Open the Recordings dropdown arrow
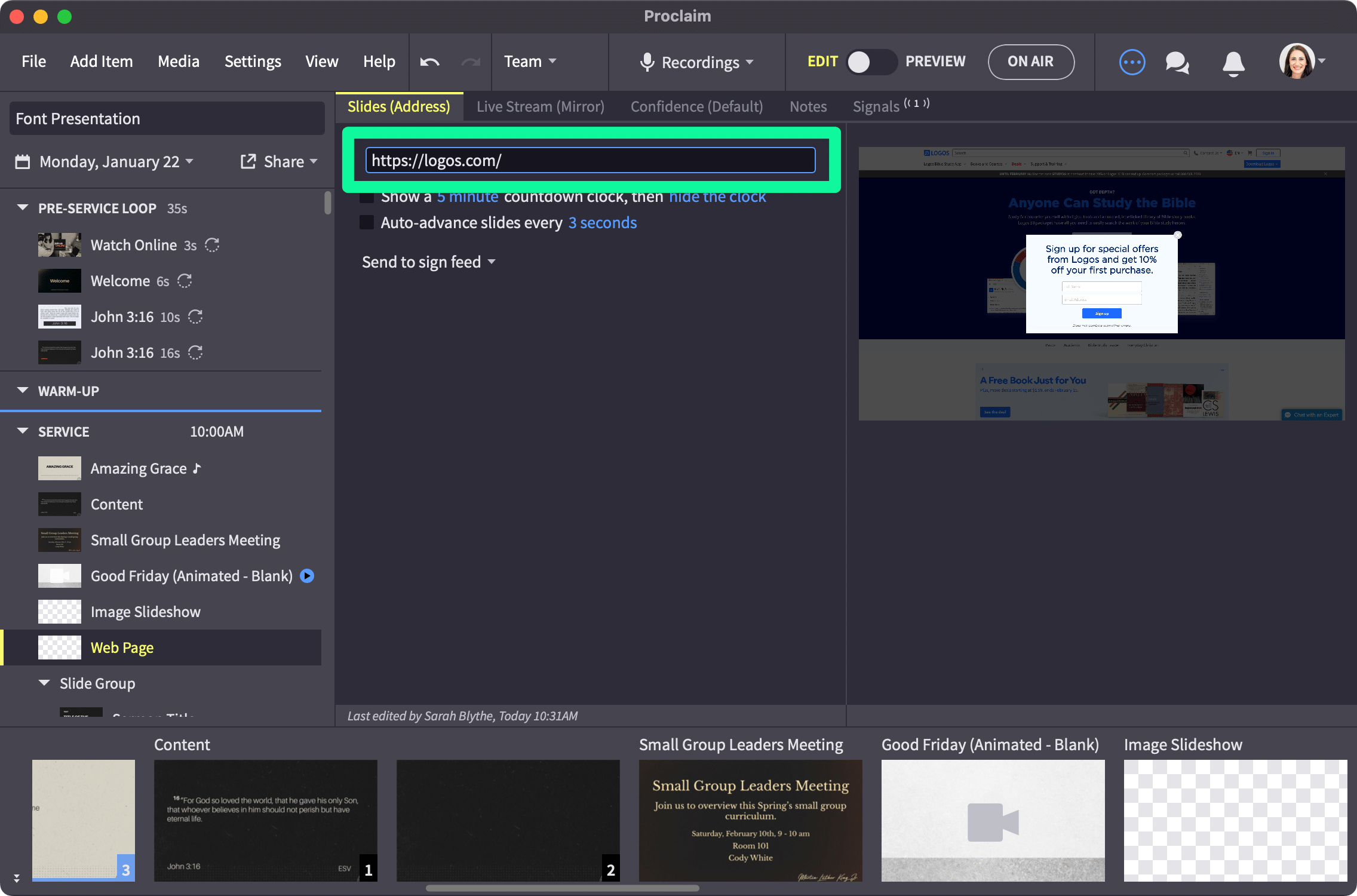Screen dimensions: 1357x896 click(x=750, y=62)
